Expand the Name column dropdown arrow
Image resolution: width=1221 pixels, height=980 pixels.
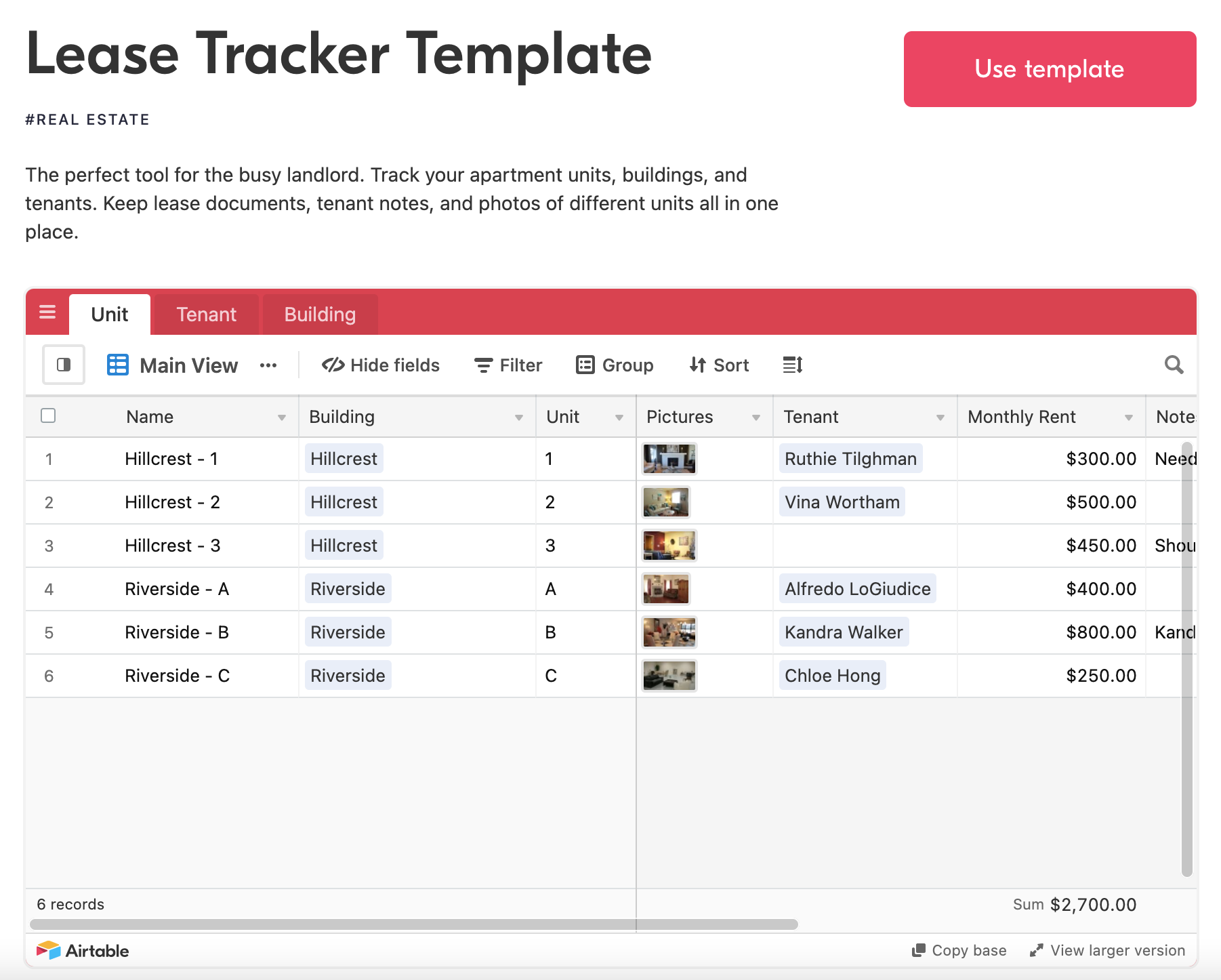point(281,417)
